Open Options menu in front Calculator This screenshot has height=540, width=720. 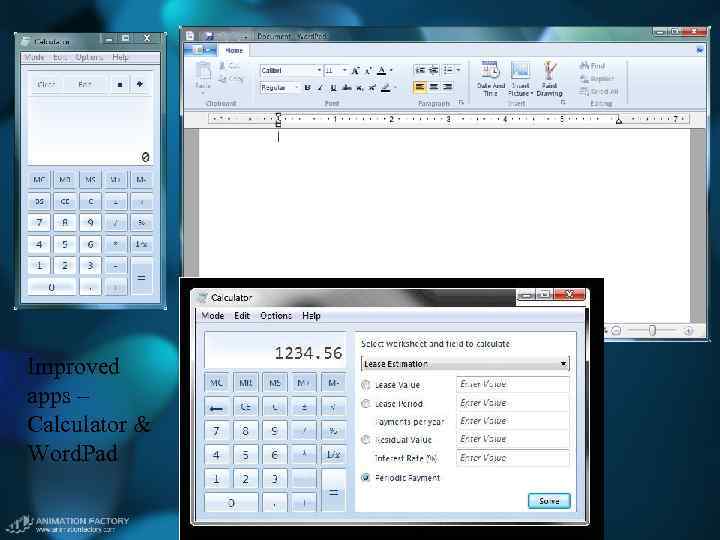coord(276,315)
